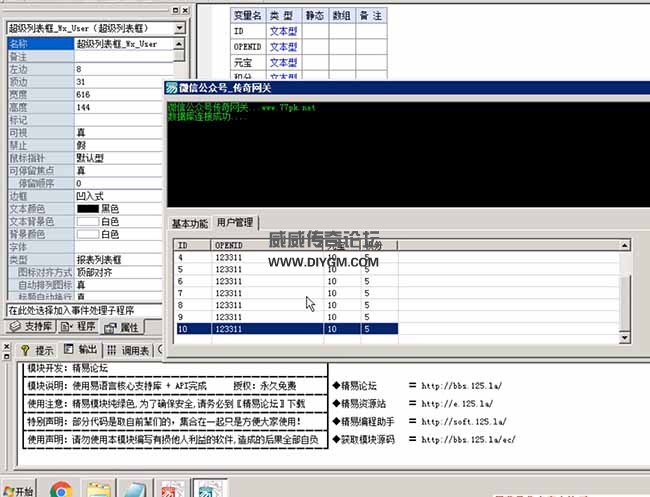Select user row with ID 9

pyautogui.click(x=286, y=317)
